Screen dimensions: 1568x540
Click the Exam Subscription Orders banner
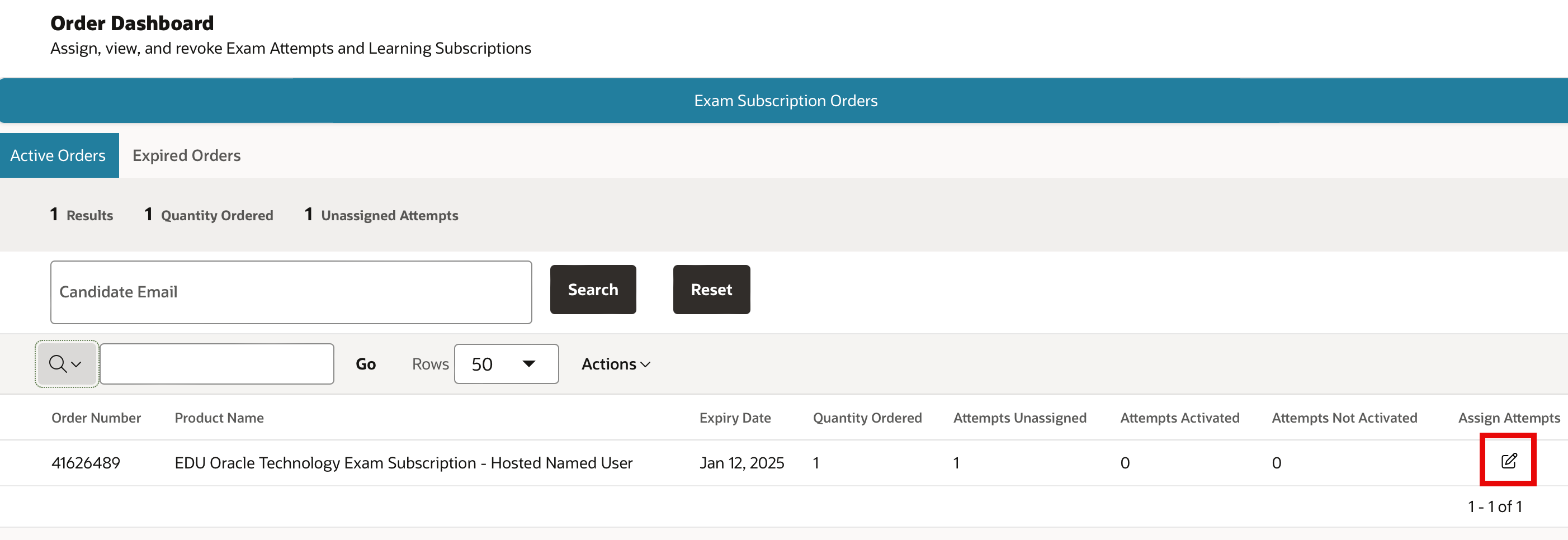pyautogui.click(x=785, y=101)
